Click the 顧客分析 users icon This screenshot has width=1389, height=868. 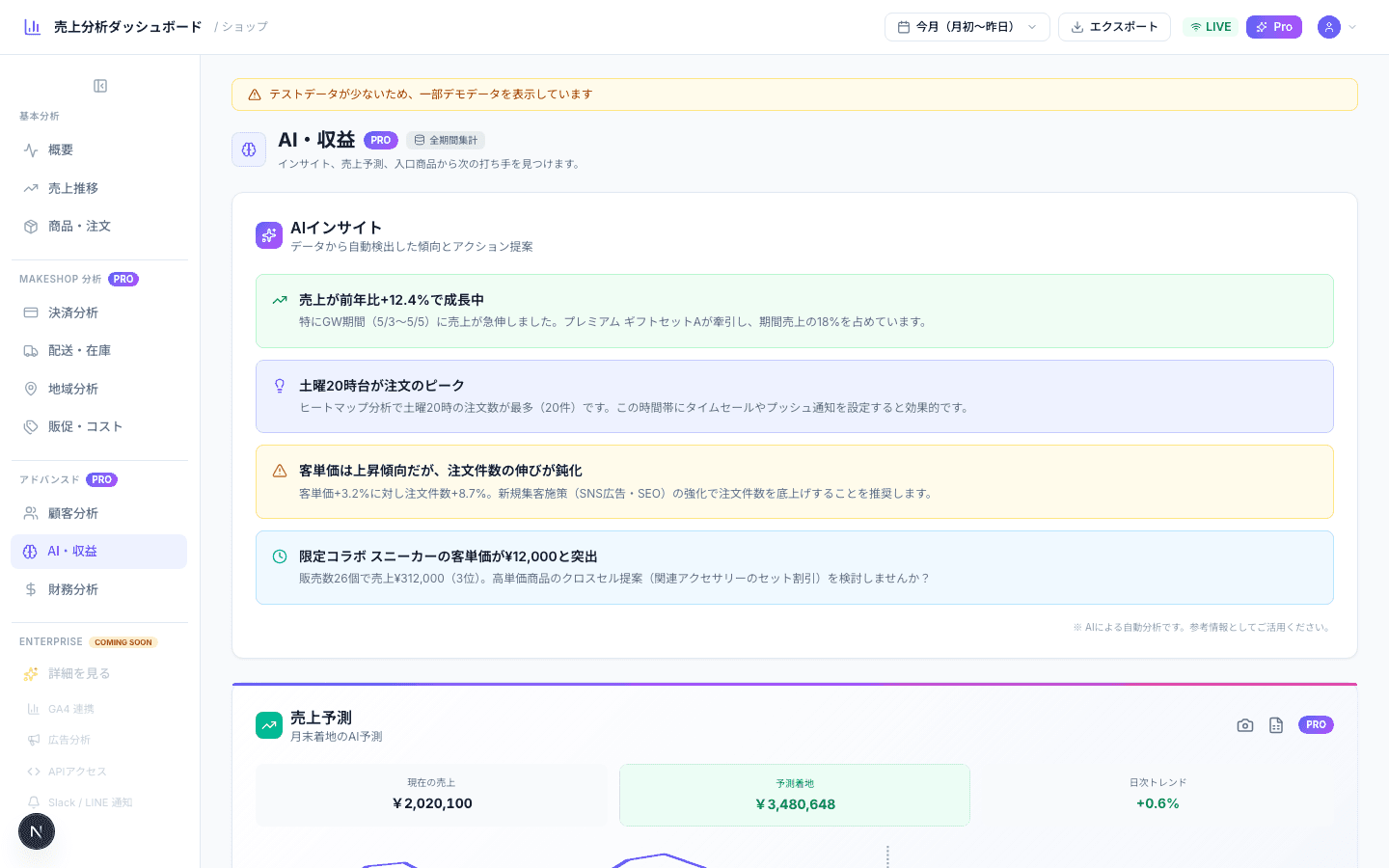[31, 513]
